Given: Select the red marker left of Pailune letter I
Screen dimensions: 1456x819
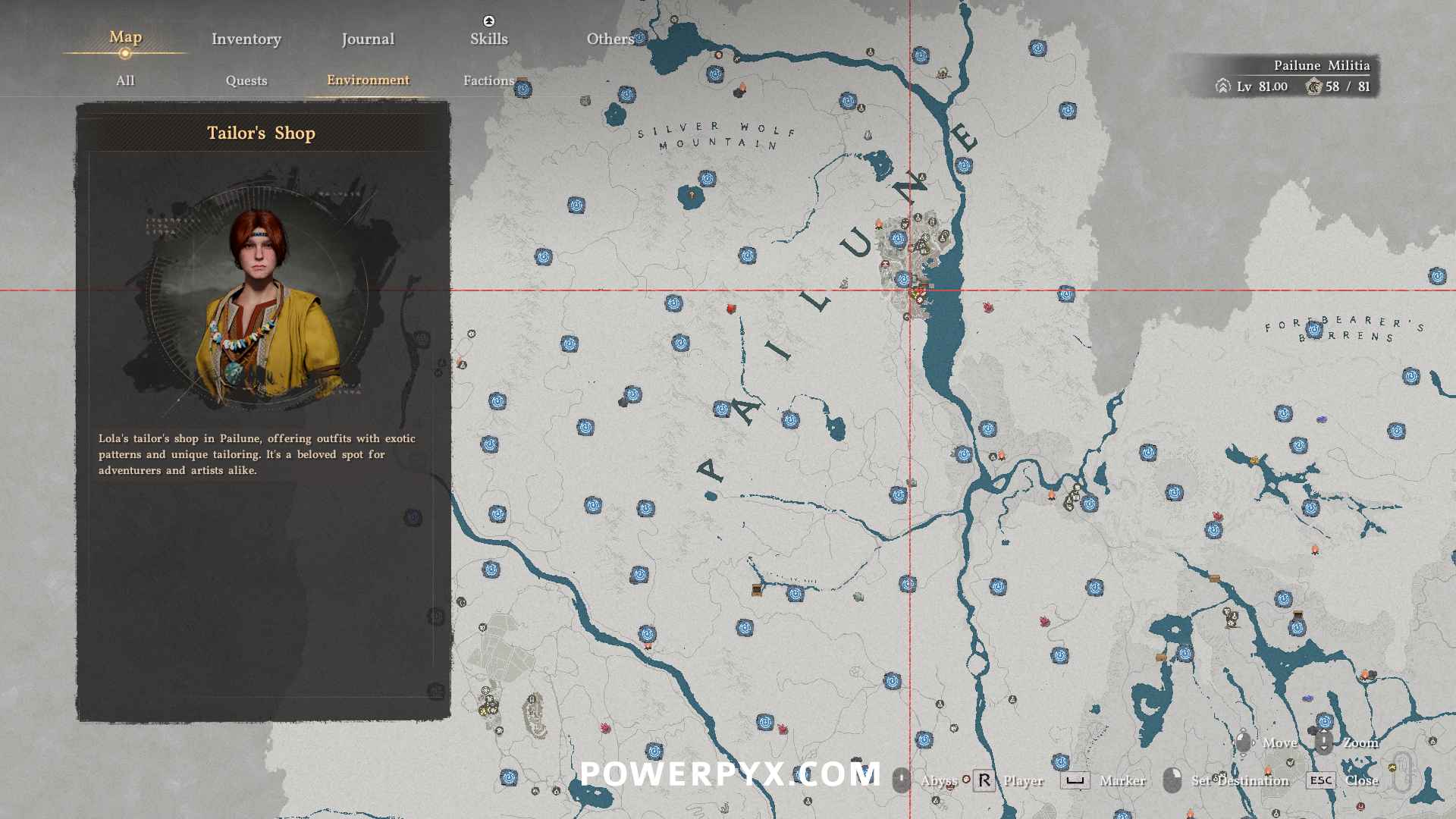Looking at the screenshot, I should pyautogui.click(x=731, y=309).
